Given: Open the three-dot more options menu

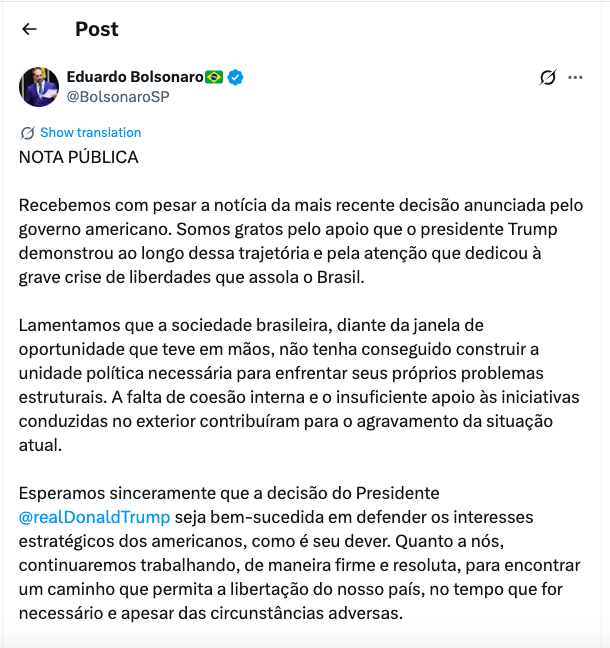Looking at the screenshot, I should tap(575, 77).
